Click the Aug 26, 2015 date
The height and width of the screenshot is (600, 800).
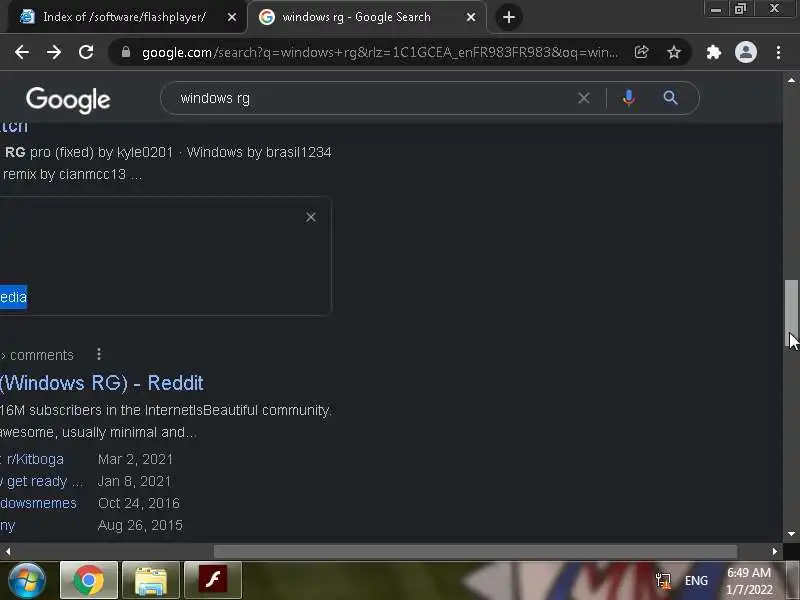(140, 526)
